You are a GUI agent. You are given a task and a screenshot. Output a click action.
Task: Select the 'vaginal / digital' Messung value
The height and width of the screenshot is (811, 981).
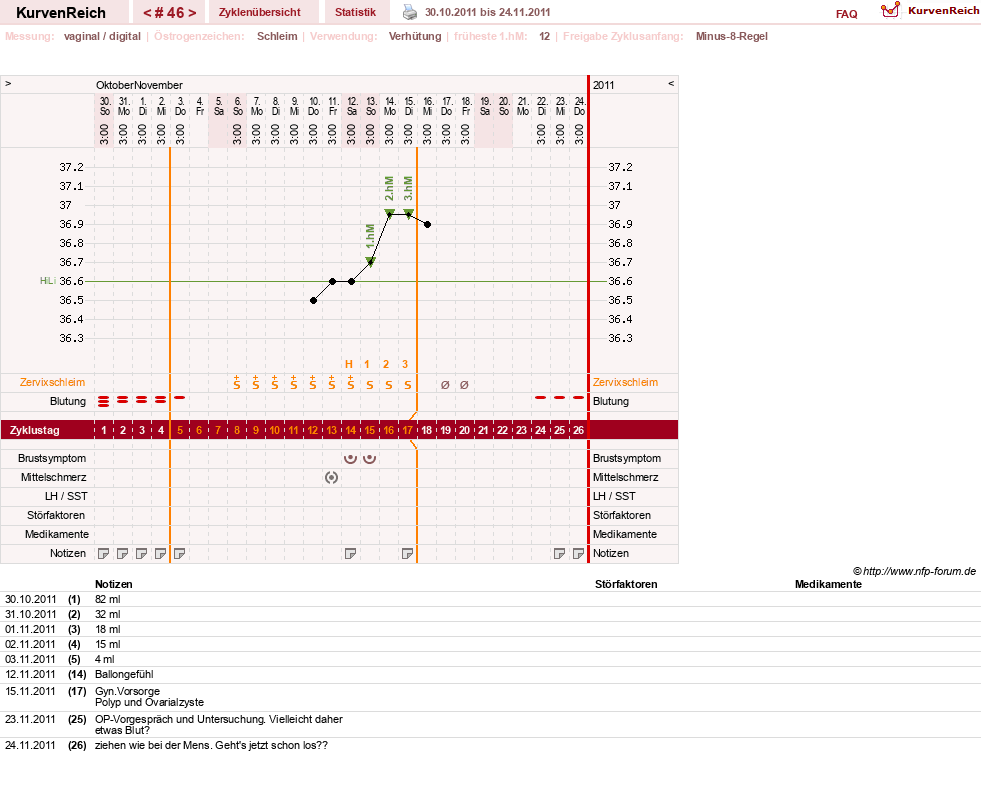pyautogui.click(x=102, y=36)
